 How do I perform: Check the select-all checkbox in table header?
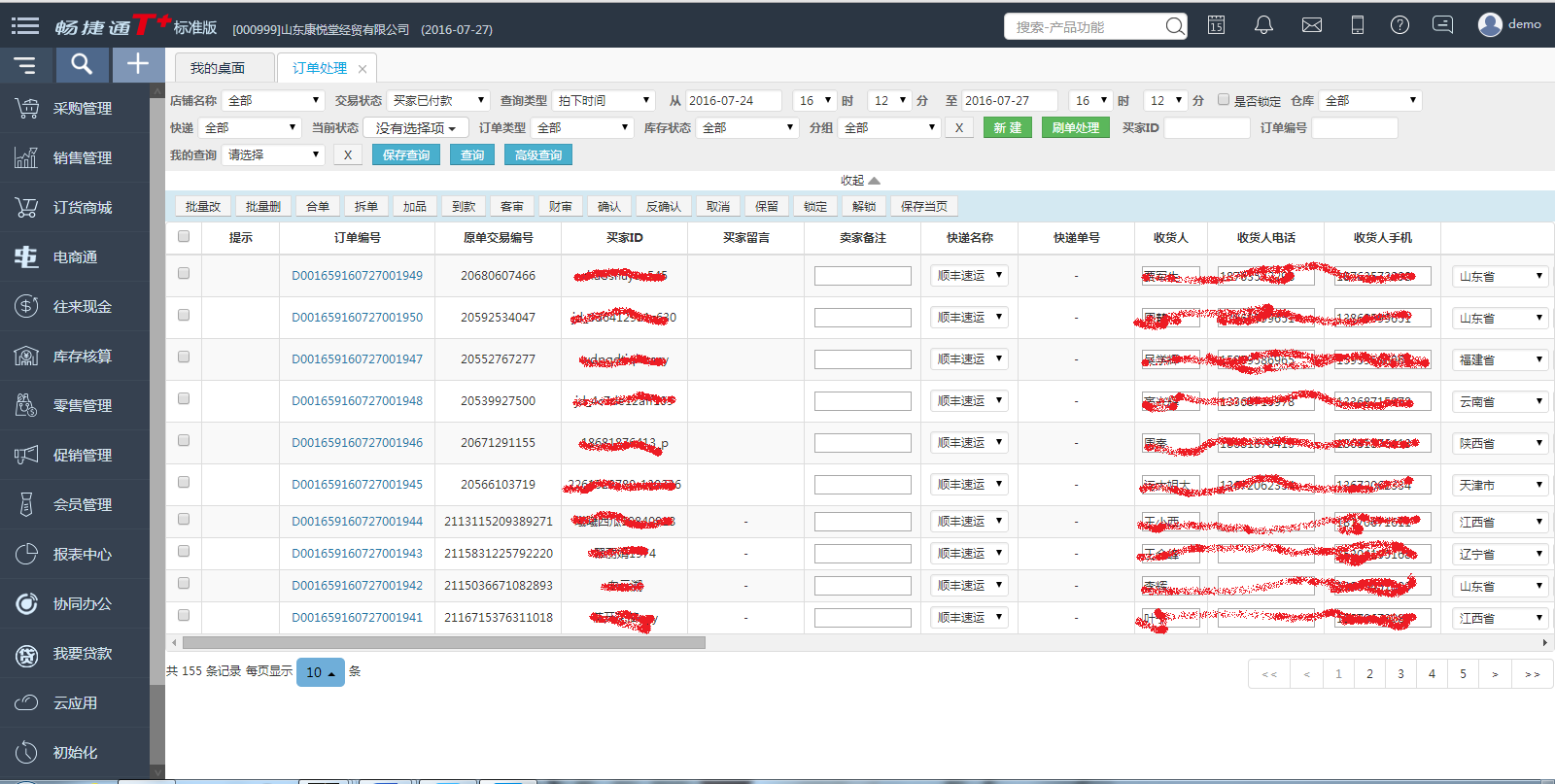click(x=184, y=236)
